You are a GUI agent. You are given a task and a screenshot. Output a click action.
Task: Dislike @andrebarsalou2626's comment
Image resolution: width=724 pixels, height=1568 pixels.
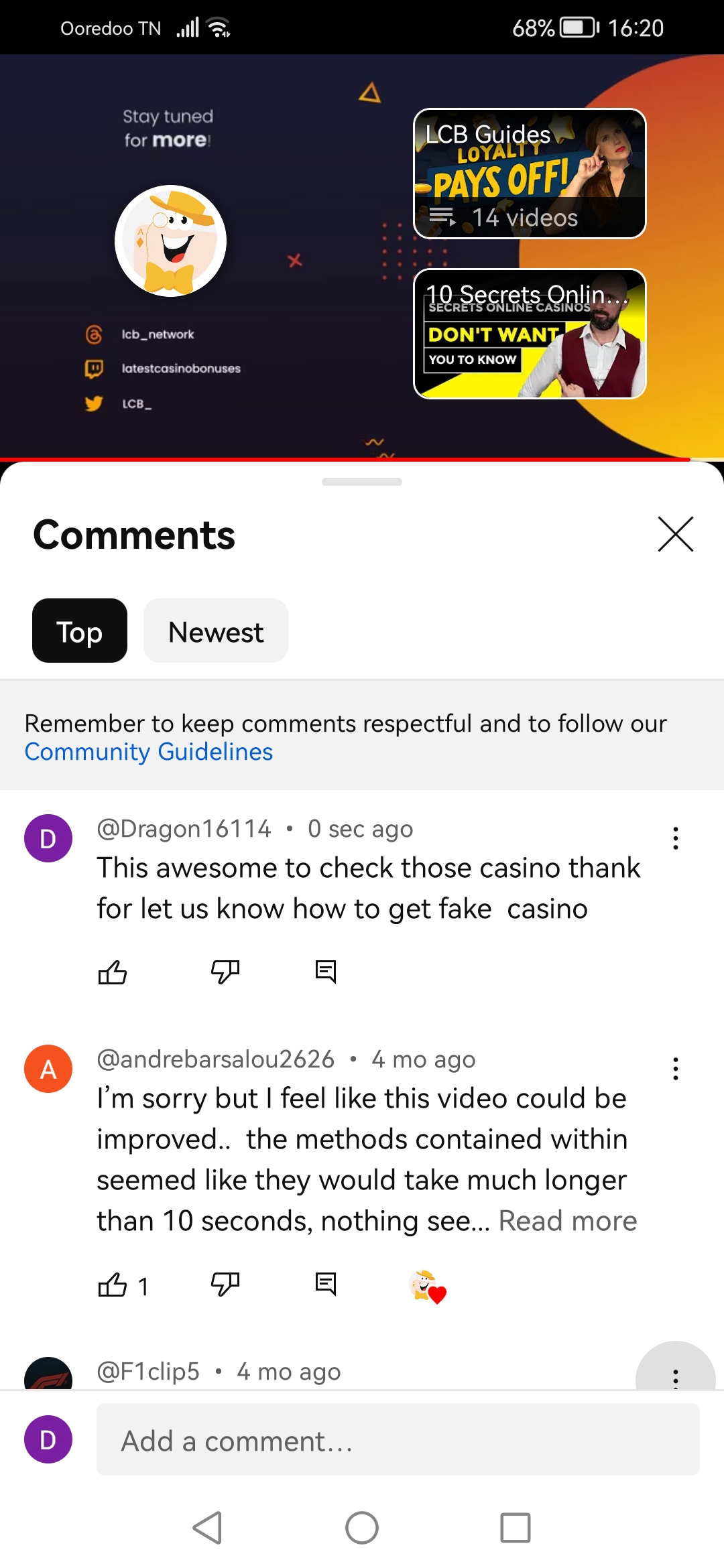click(x=225, y=1285)
